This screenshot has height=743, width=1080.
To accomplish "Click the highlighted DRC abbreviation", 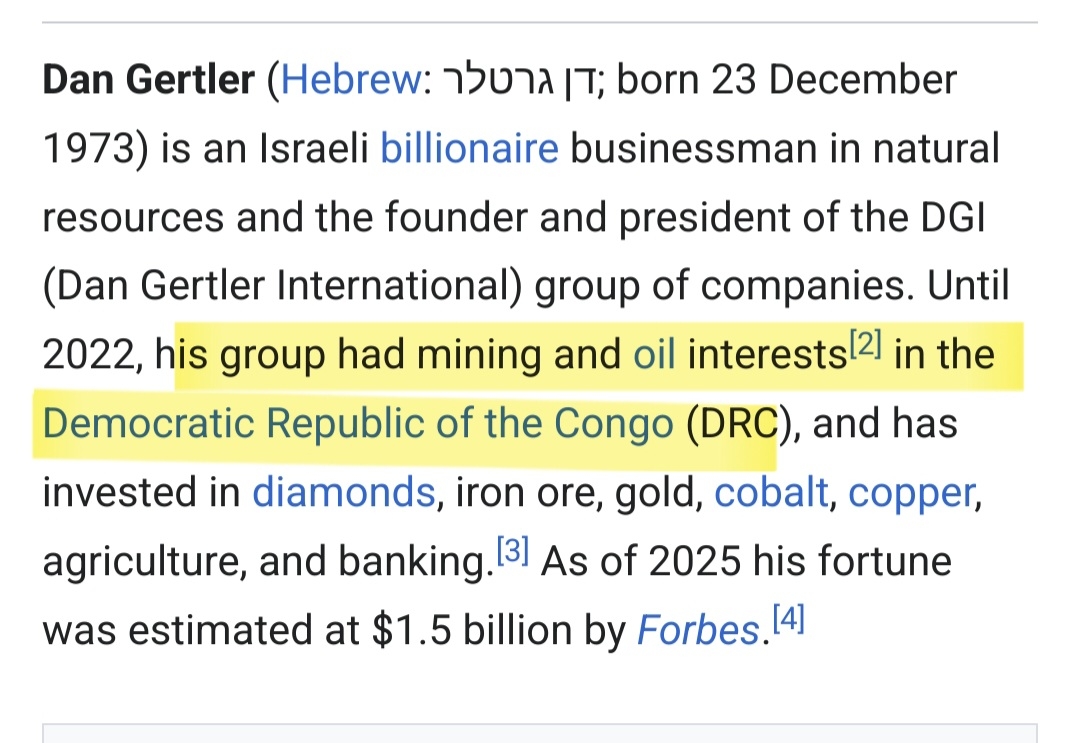I will 733,424.
